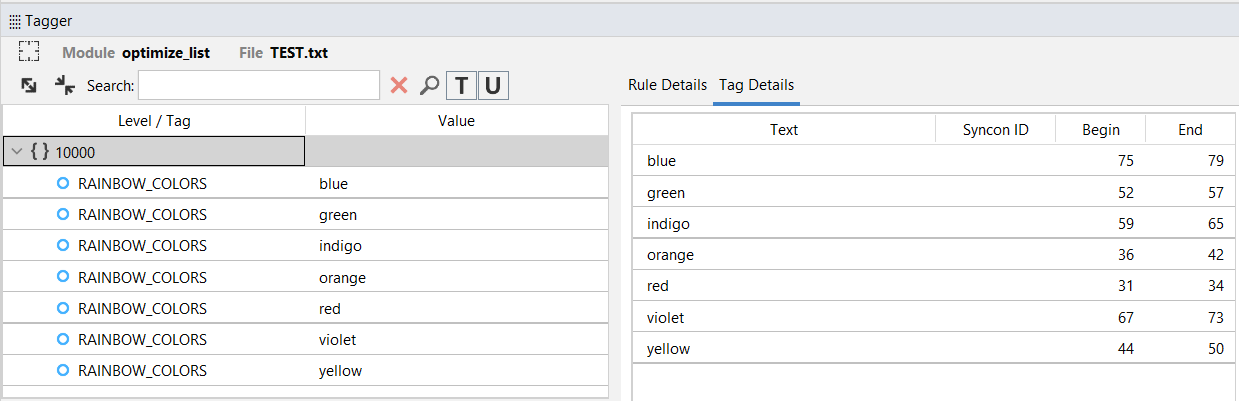Sort by the Begin column header
Viewport: 1239px width, 401px height.
tap(1100, 129)
